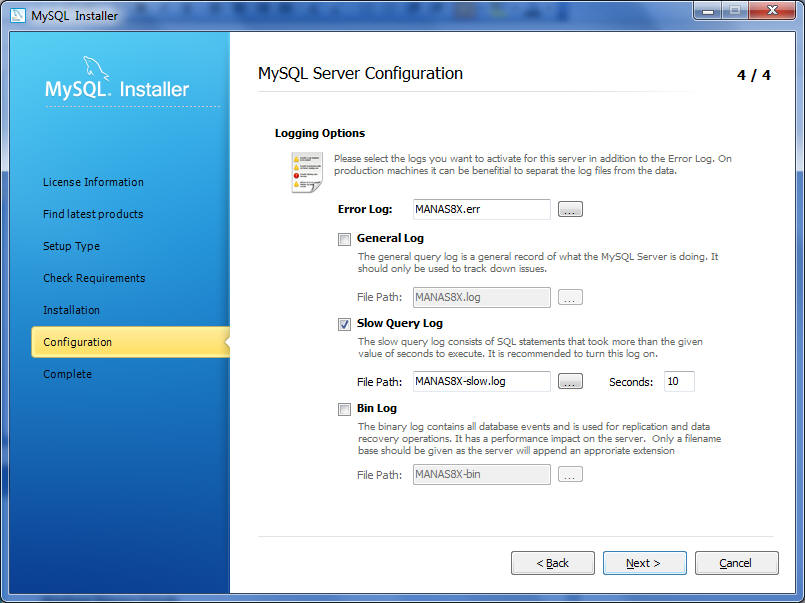Select the Installation step
Viewport: 805px width, 603px height.
click(x=71, y=310)
